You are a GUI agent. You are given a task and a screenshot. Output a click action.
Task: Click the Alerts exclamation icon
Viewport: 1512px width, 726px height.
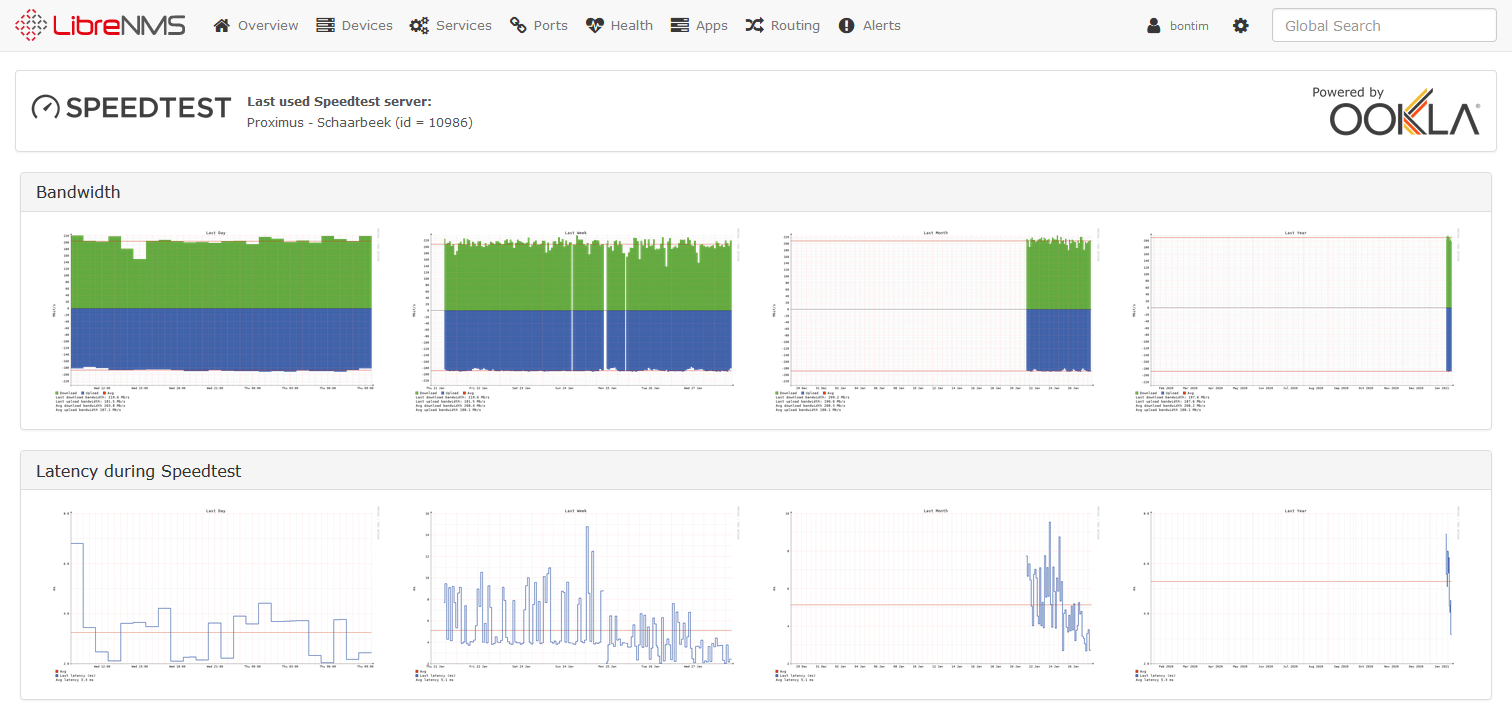pos(847,26)
